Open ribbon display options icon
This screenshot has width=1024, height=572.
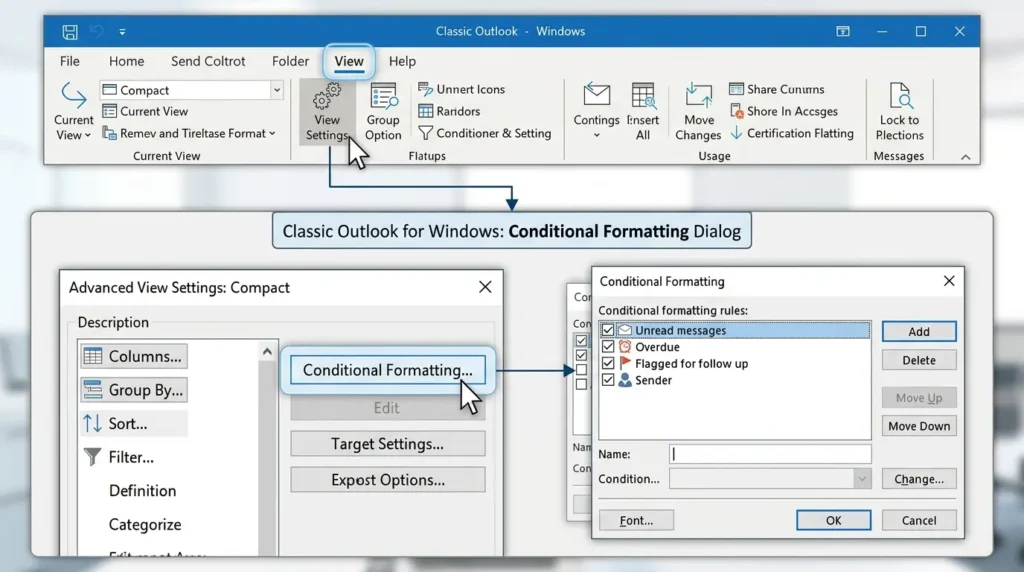click(843, 31)
